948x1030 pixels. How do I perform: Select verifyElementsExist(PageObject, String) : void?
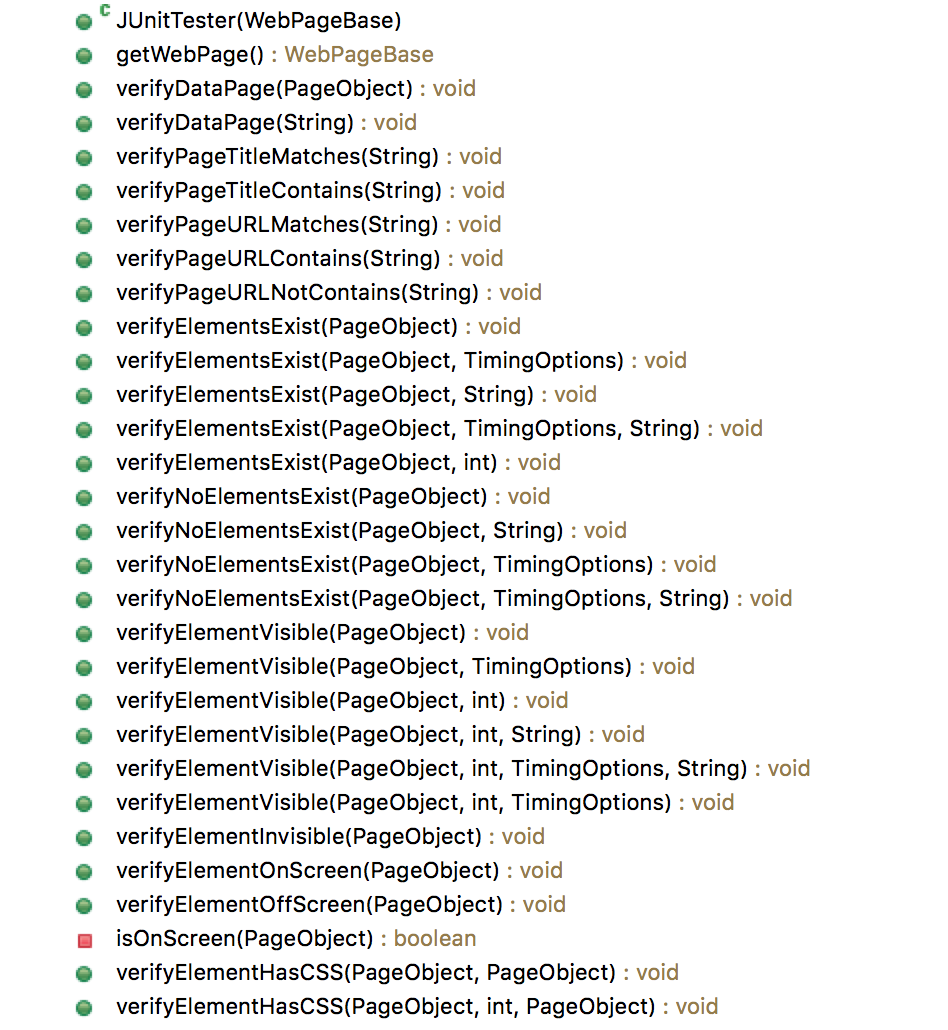click(x=357, y=395)
